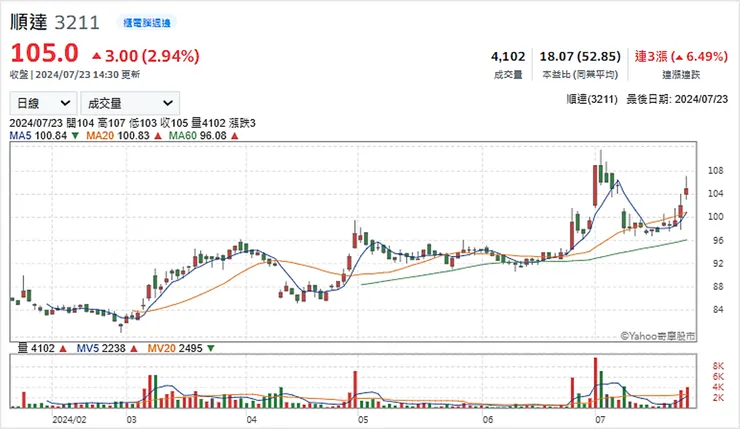Click the green down triangle after MV20 value
Viewport: 740px width, 429px height.
point(210,348)
